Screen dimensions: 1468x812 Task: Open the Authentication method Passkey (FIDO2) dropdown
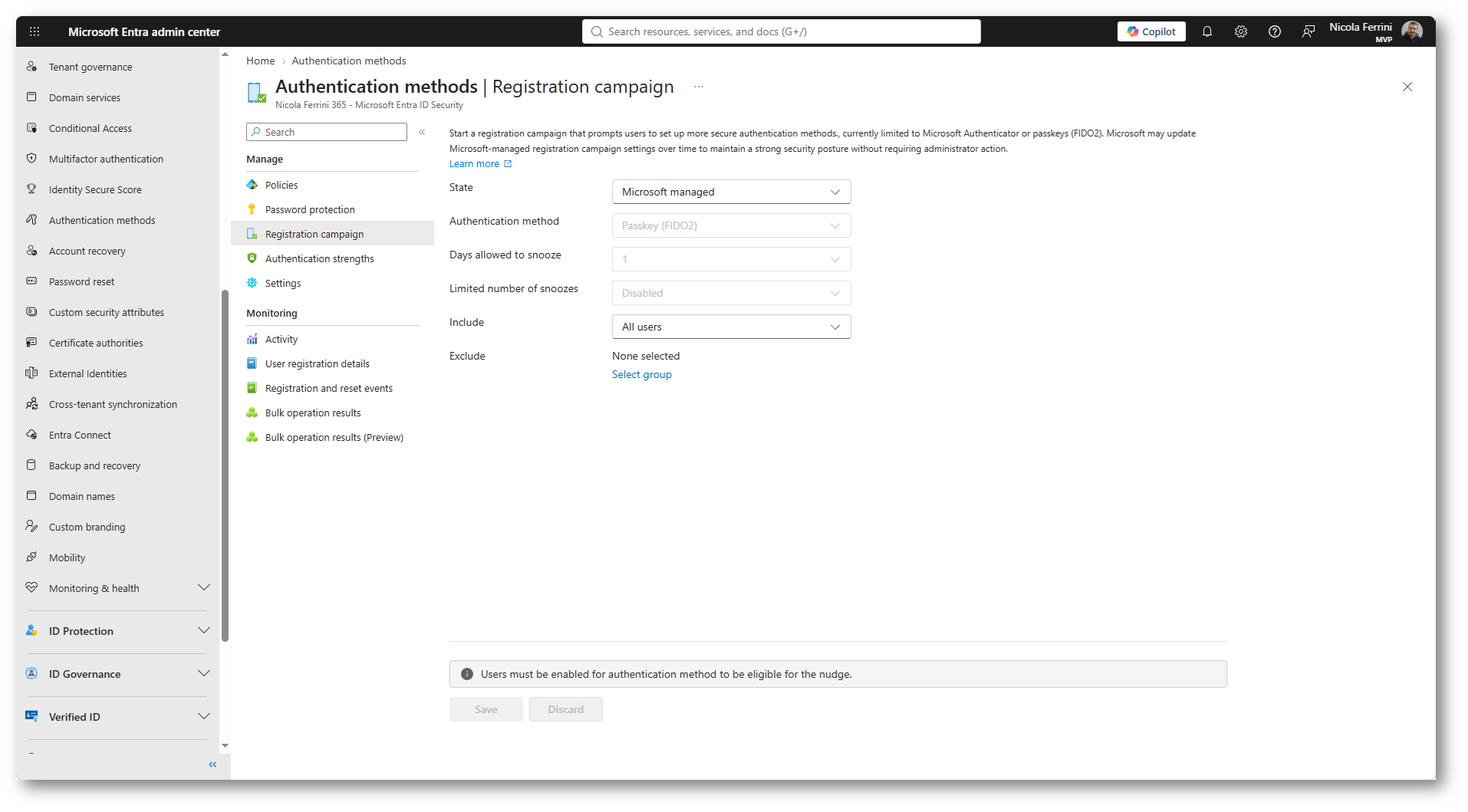pos(731,225)
